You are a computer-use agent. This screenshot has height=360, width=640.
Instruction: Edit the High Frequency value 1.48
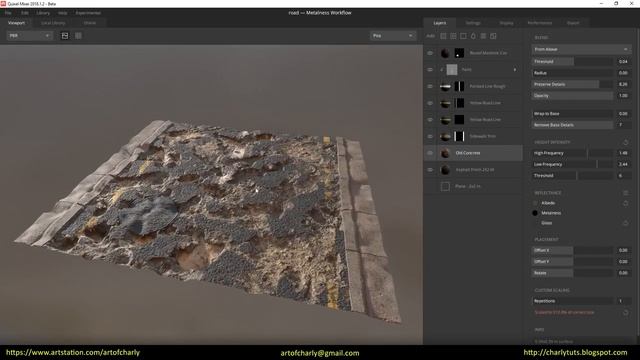click(x=623, y=153)
